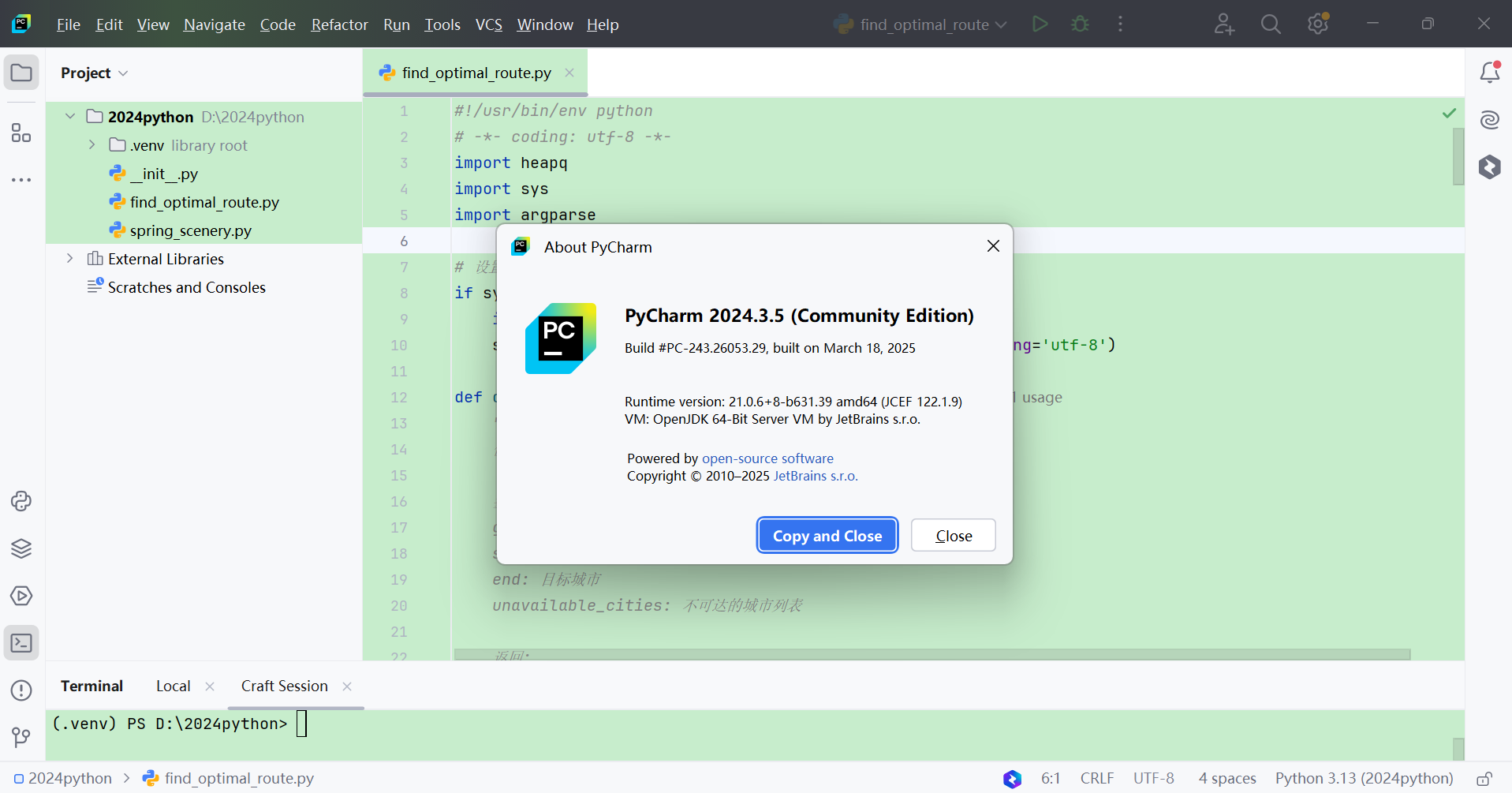This screenshot has height=793, width=1512.
Task: Open file encoding UTF-8 selector
Action: (1154, 779)
